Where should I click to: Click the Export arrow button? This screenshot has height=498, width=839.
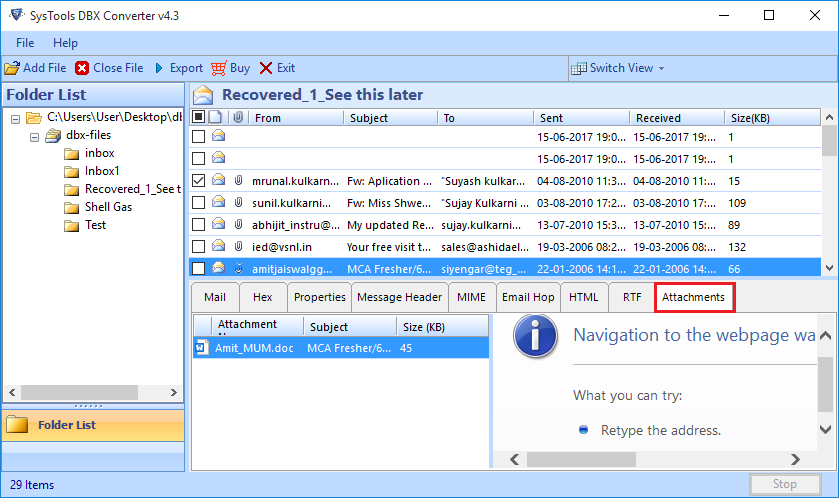[x=178, y=68]
